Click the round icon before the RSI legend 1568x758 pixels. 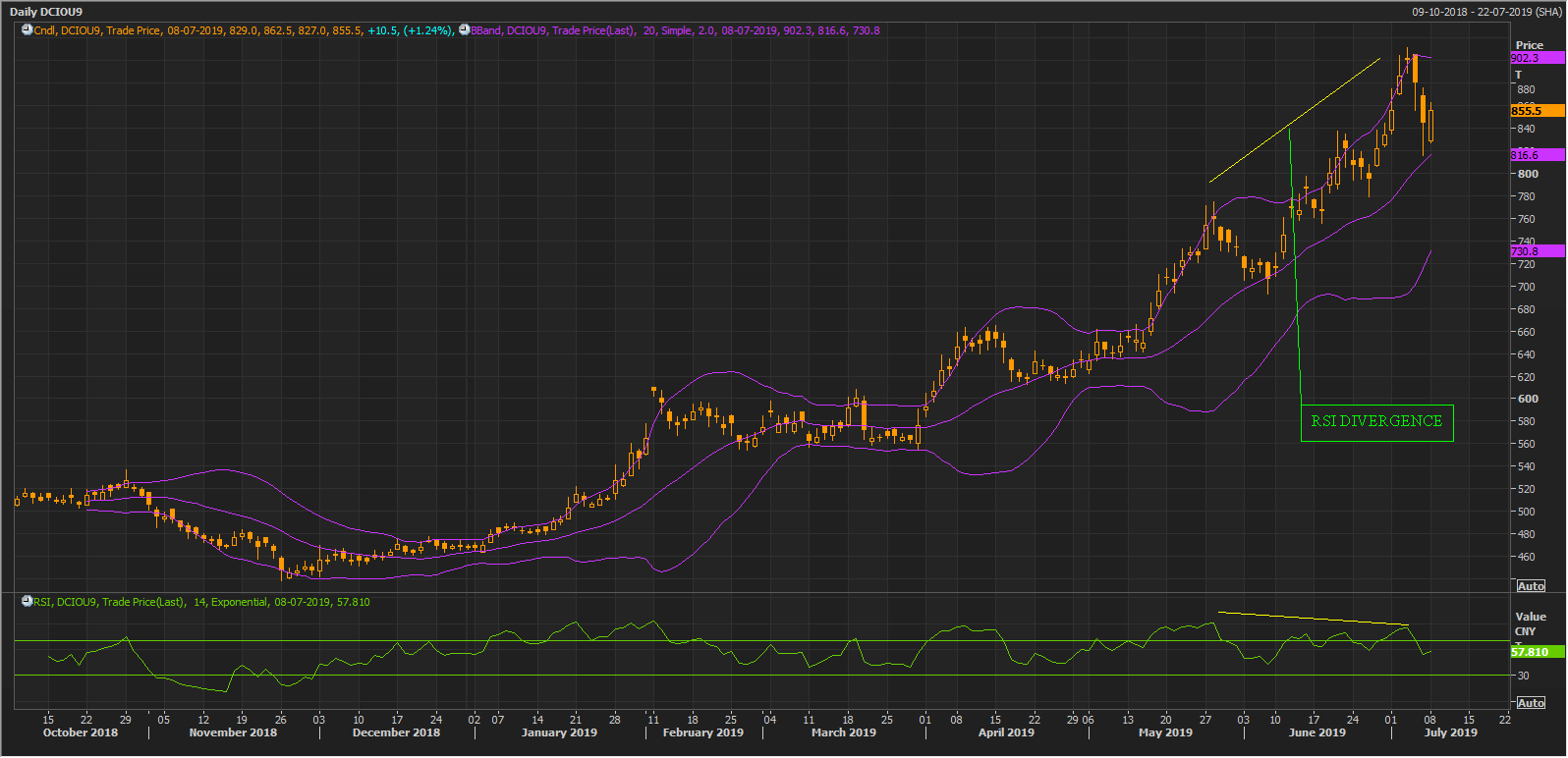[x=28, y=602]
